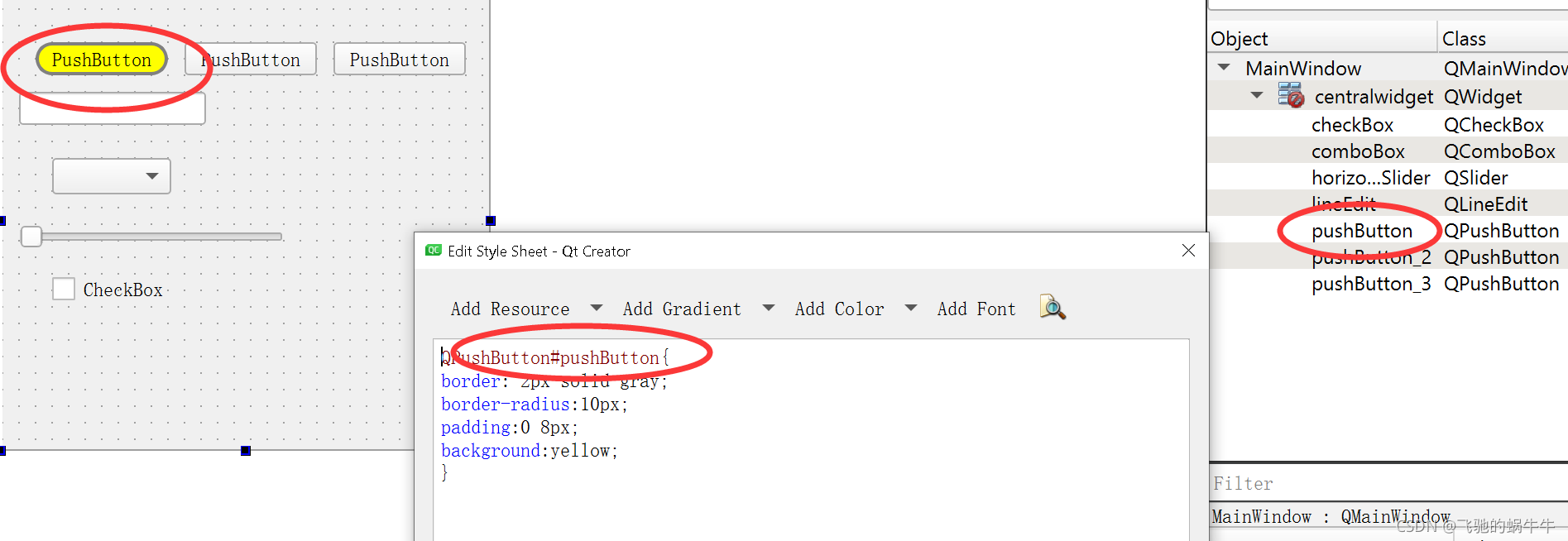Click the centralwidget layout icon
The height and width of the screenshot is (541, 1568).
[x=1291, y=95]
